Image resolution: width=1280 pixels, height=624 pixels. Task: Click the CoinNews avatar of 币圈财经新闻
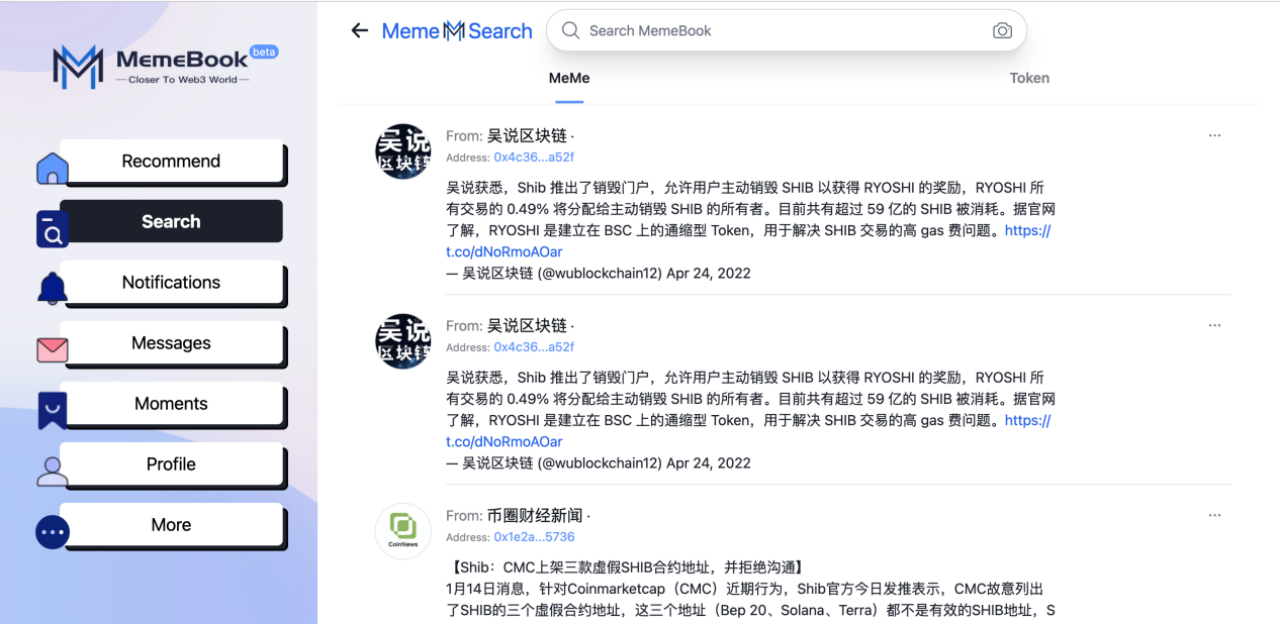click(x=403, y=531)
